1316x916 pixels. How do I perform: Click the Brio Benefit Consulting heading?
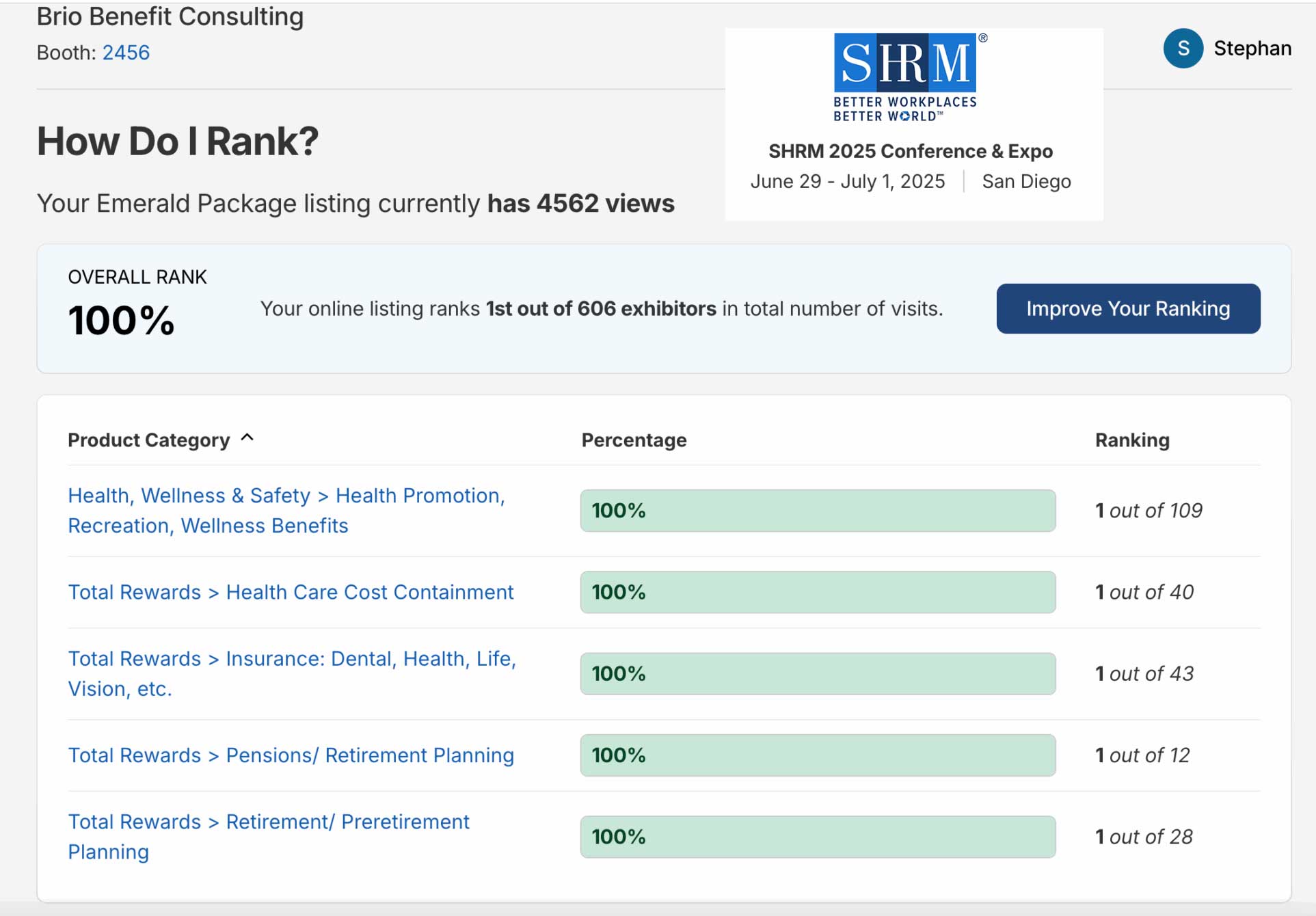pyautogui.click(x=170, y=16)
